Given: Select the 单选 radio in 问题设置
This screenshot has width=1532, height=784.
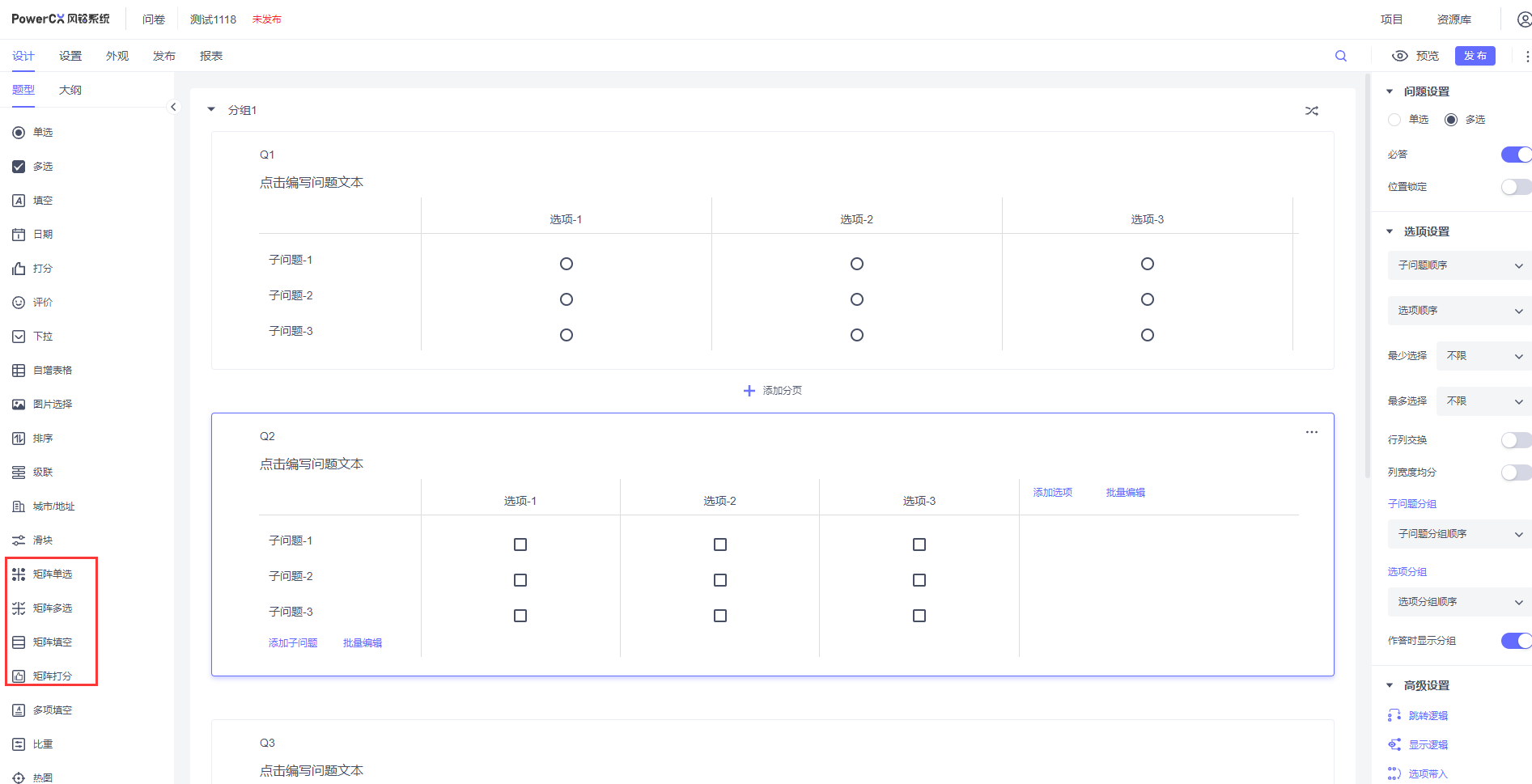Looking at the screenshot, I should [1394, 120].
